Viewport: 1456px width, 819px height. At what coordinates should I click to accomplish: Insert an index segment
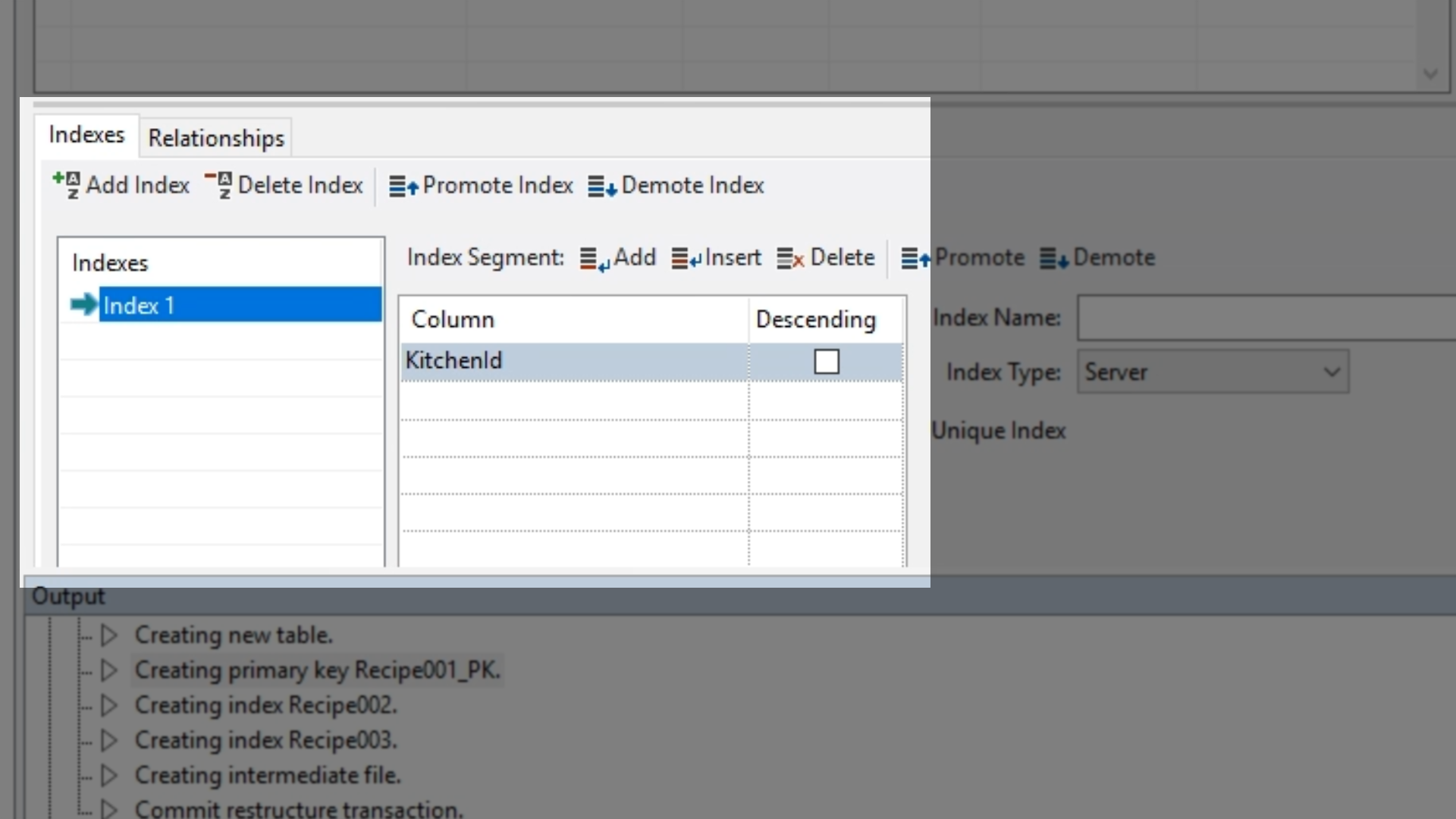pyautogui.click(x=717, y=259)
